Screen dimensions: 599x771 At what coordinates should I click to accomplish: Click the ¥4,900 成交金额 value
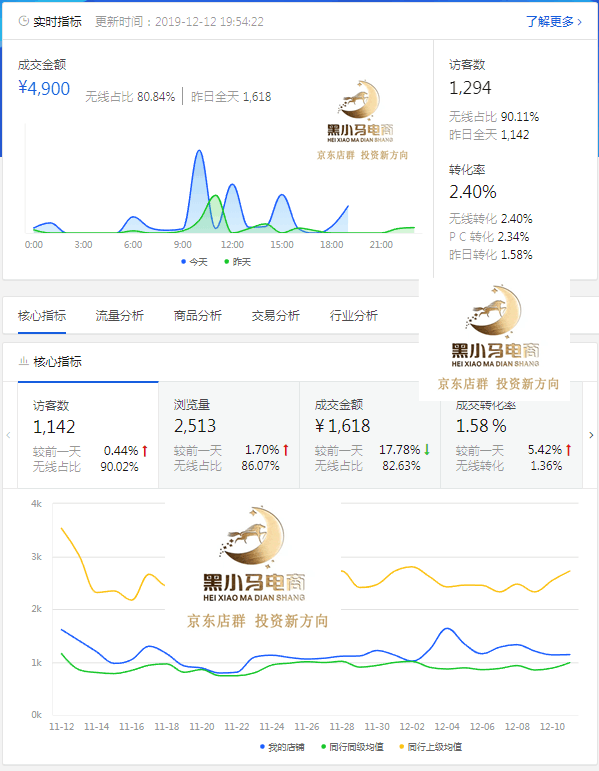[x=44, y=89]
